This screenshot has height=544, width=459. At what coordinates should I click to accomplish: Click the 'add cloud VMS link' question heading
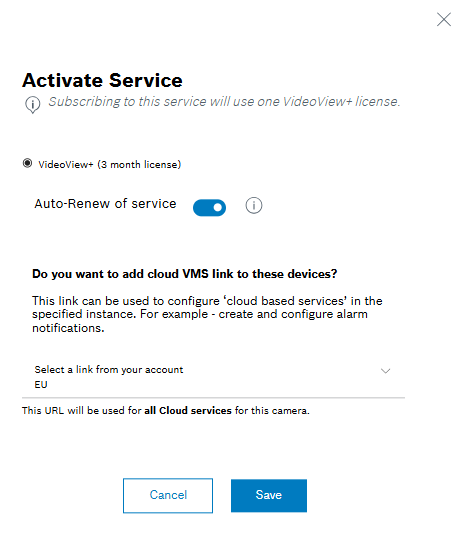click(x=185, y=274)
